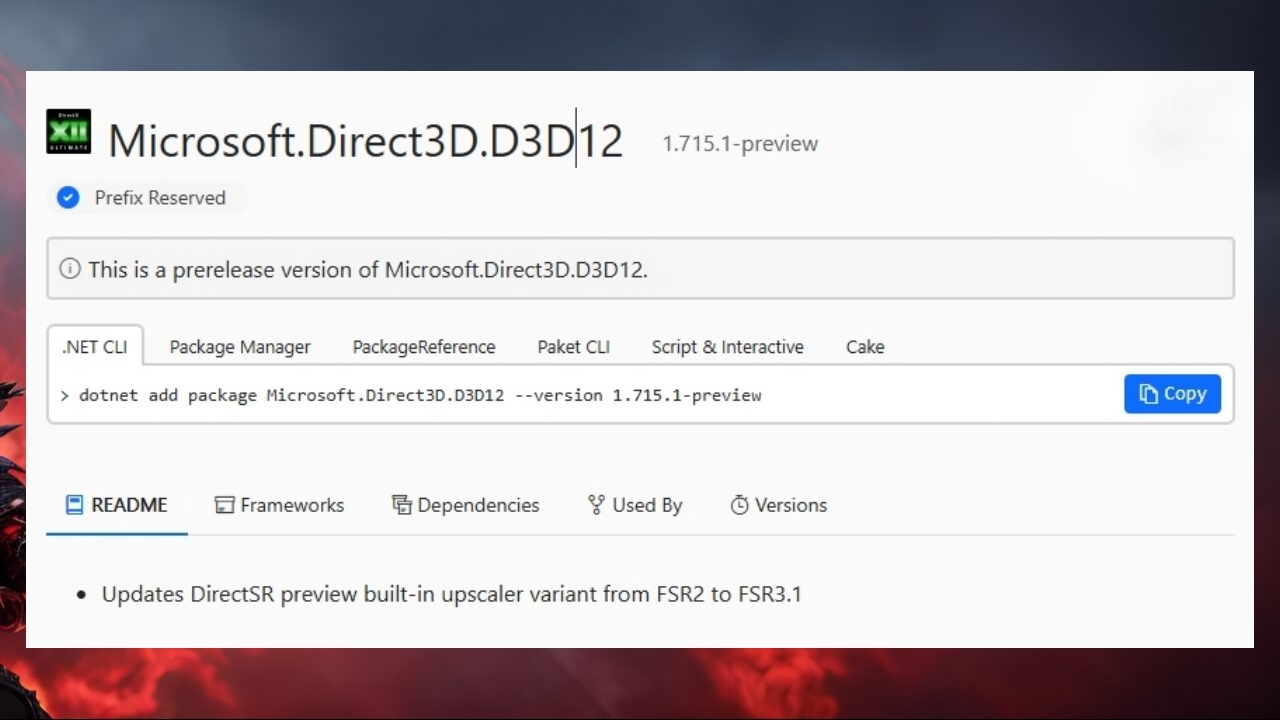This screenshot has width=1280, height=720.
Task: Copy the dotnet install command
Action: 1172,394
